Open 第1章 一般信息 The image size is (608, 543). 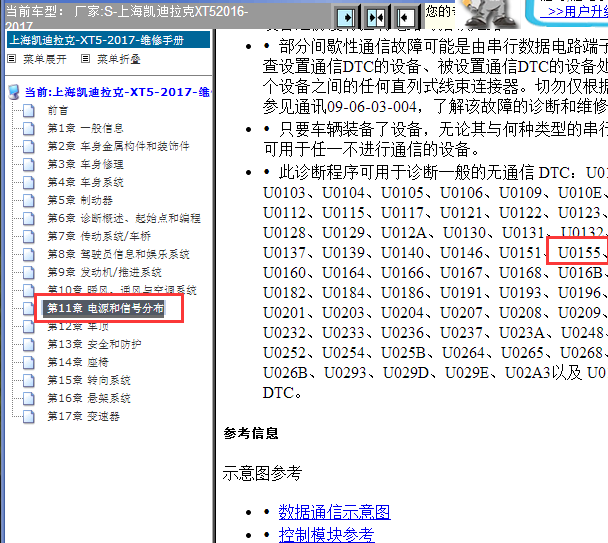(x=85, y=128)
